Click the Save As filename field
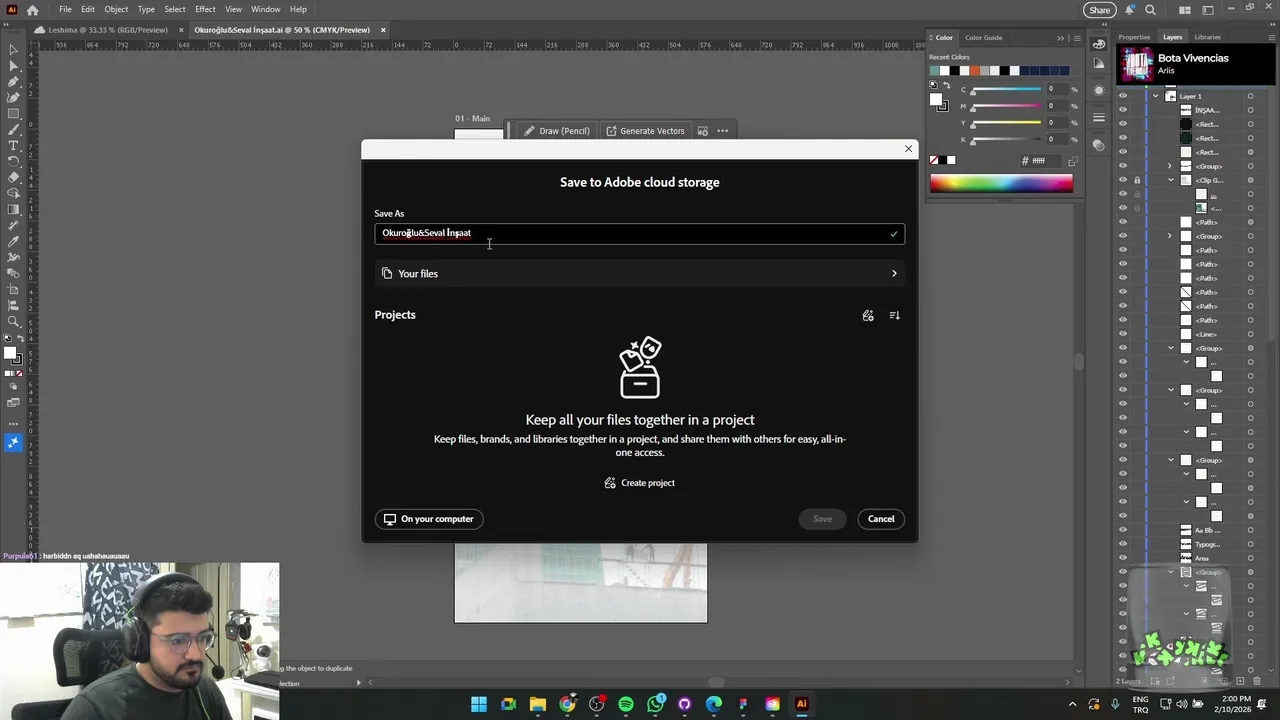This screenshot has height=720, width=1280. pos(640,234)
